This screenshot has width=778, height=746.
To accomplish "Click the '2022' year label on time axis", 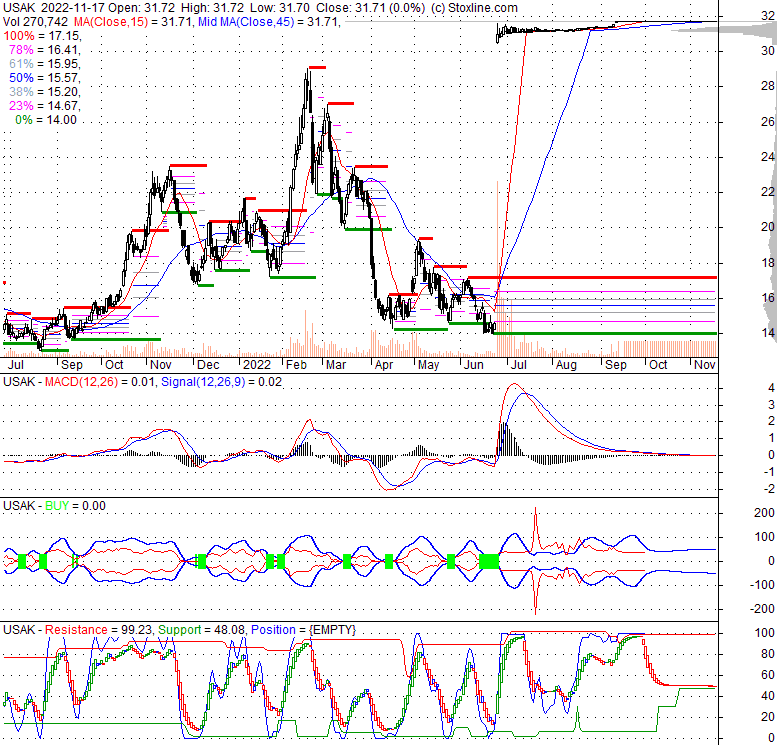I will point(257,365).
